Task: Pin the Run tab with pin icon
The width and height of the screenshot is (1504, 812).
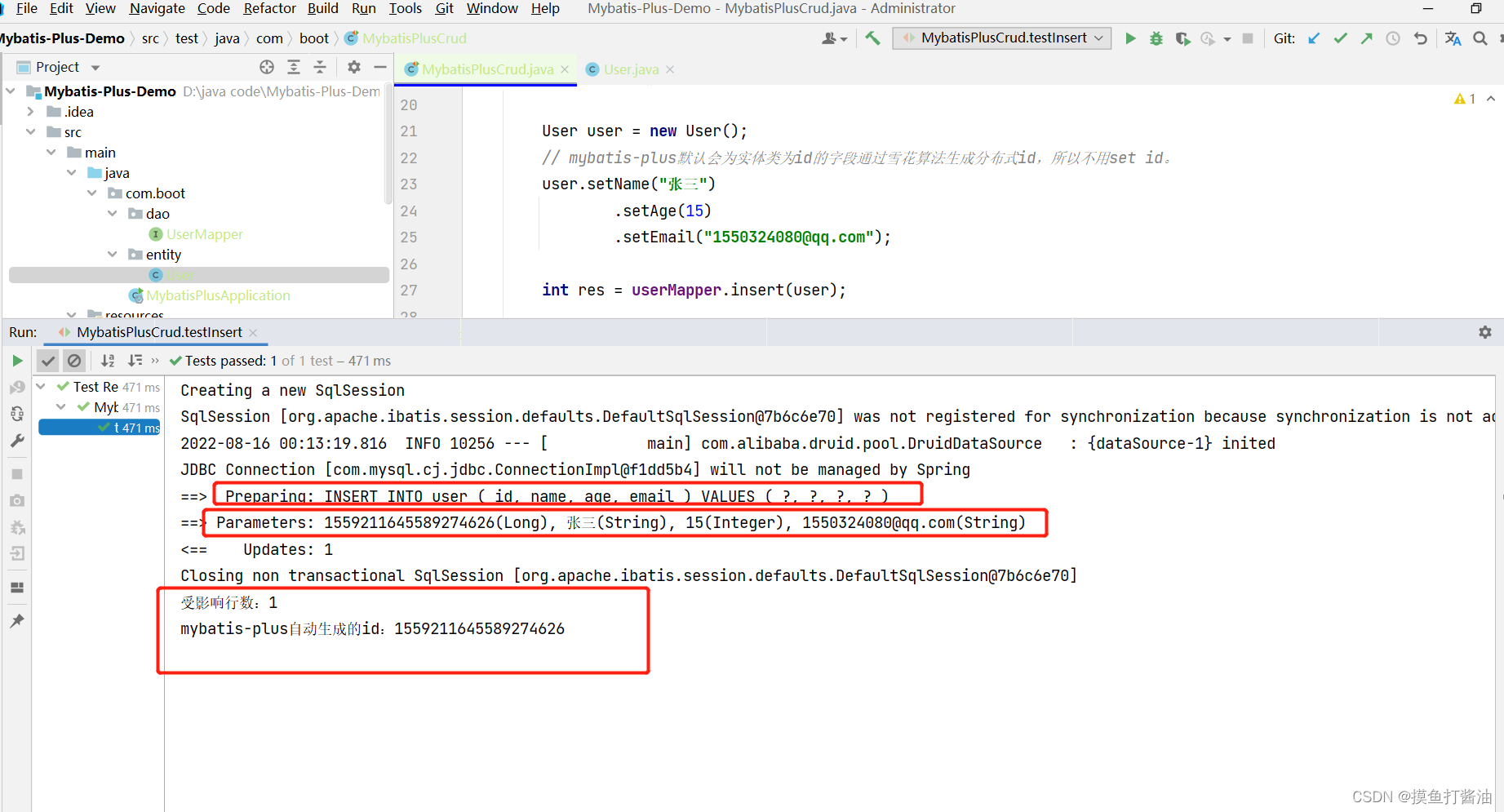Action: 17,621
